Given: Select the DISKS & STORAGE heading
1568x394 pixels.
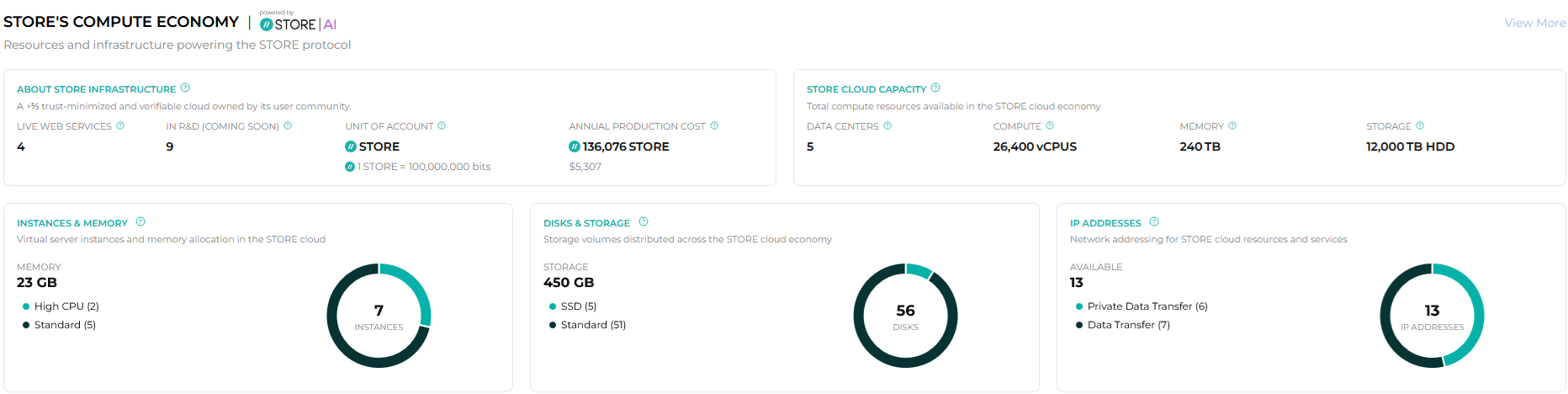Looking at the screenshot, I should (586, 223).
